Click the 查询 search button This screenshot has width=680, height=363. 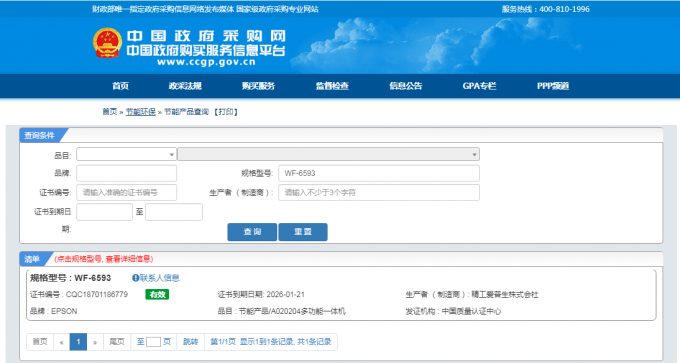pos(252,232)
